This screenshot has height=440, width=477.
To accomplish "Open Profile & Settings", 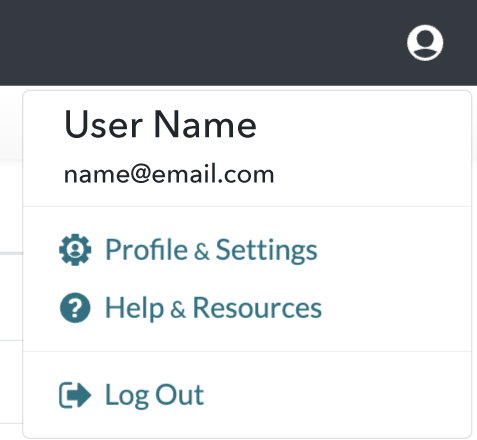I will coord(188,250).
